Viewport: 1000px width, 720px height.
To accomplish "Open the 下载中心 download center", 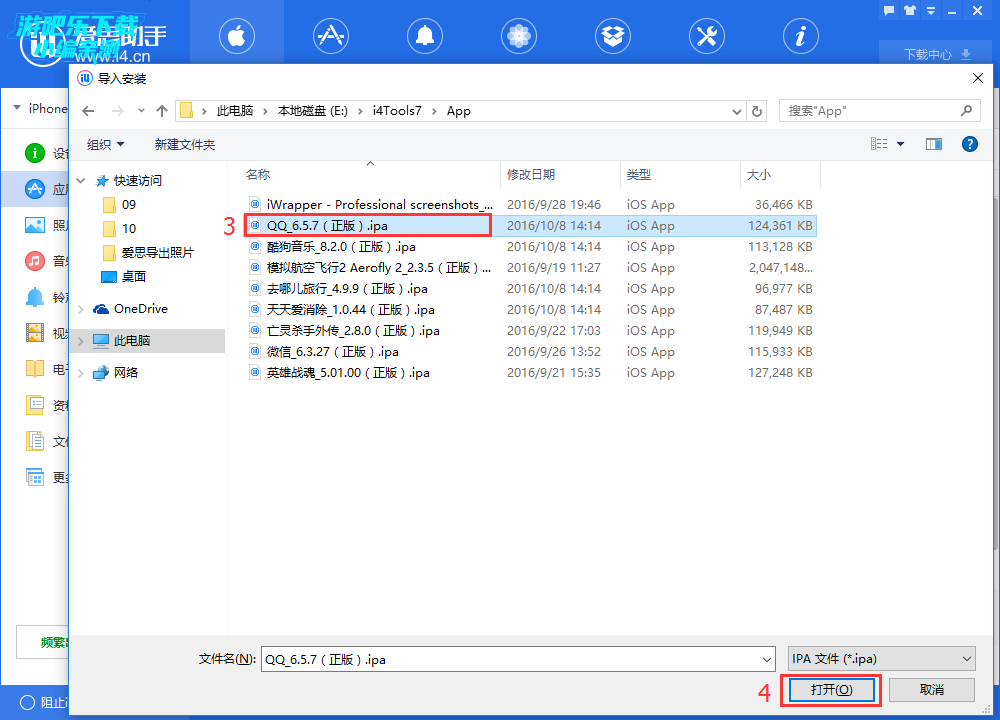I will point(937,54).
